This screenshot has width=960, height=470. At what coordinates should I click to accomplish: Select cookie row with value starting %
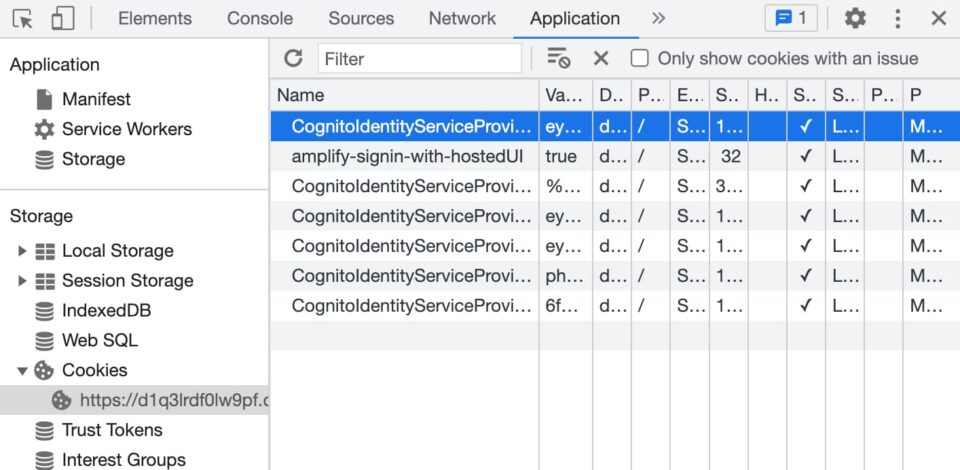pyautogui.click(x=615, y=187)
